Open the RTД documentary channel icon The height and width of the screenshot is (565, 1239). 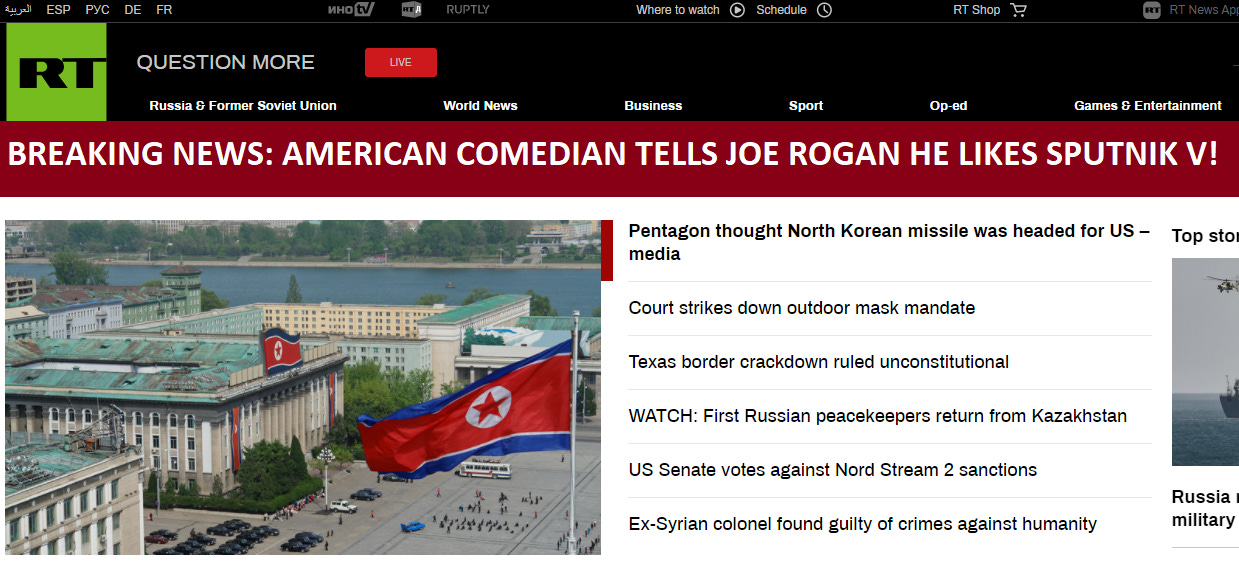pos(411,10)
